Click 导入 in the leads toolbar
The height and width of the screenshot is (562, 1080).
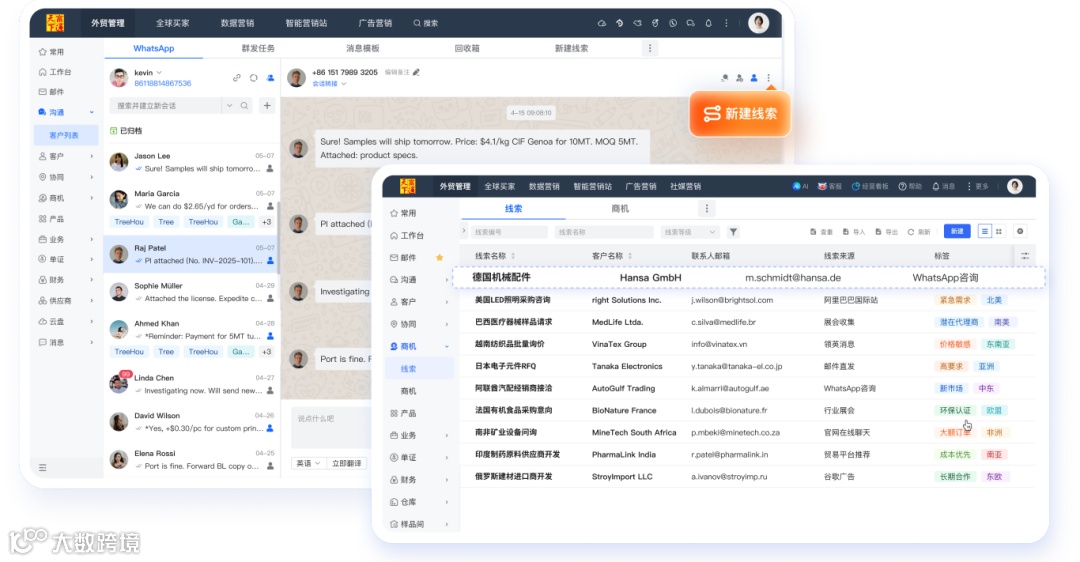(x=854, y=232)
